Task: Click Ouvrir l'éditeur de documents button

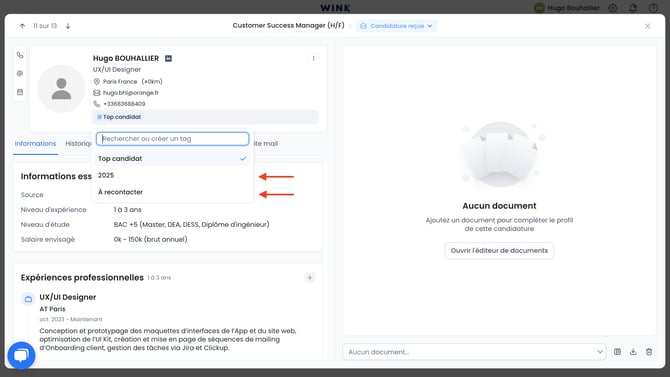Action: (x=499, y=250)
